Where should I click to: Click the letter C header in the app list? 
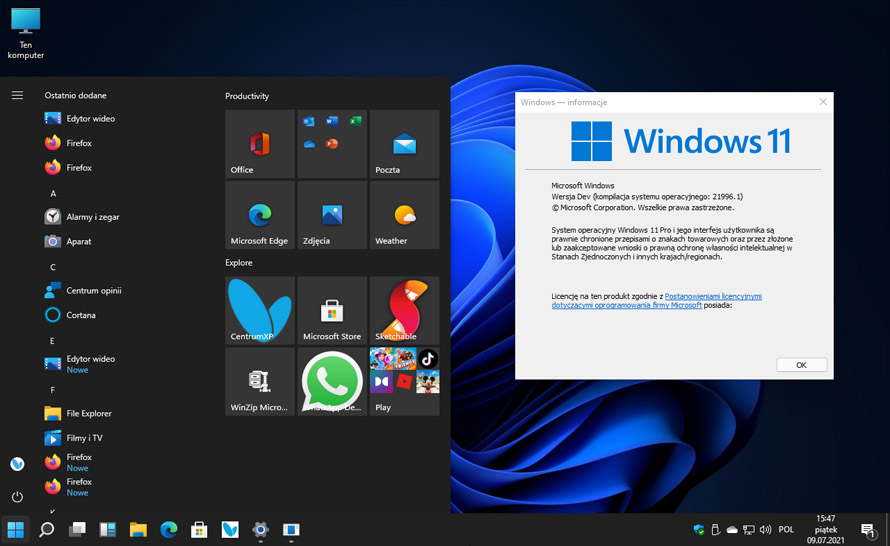(53, 267)
